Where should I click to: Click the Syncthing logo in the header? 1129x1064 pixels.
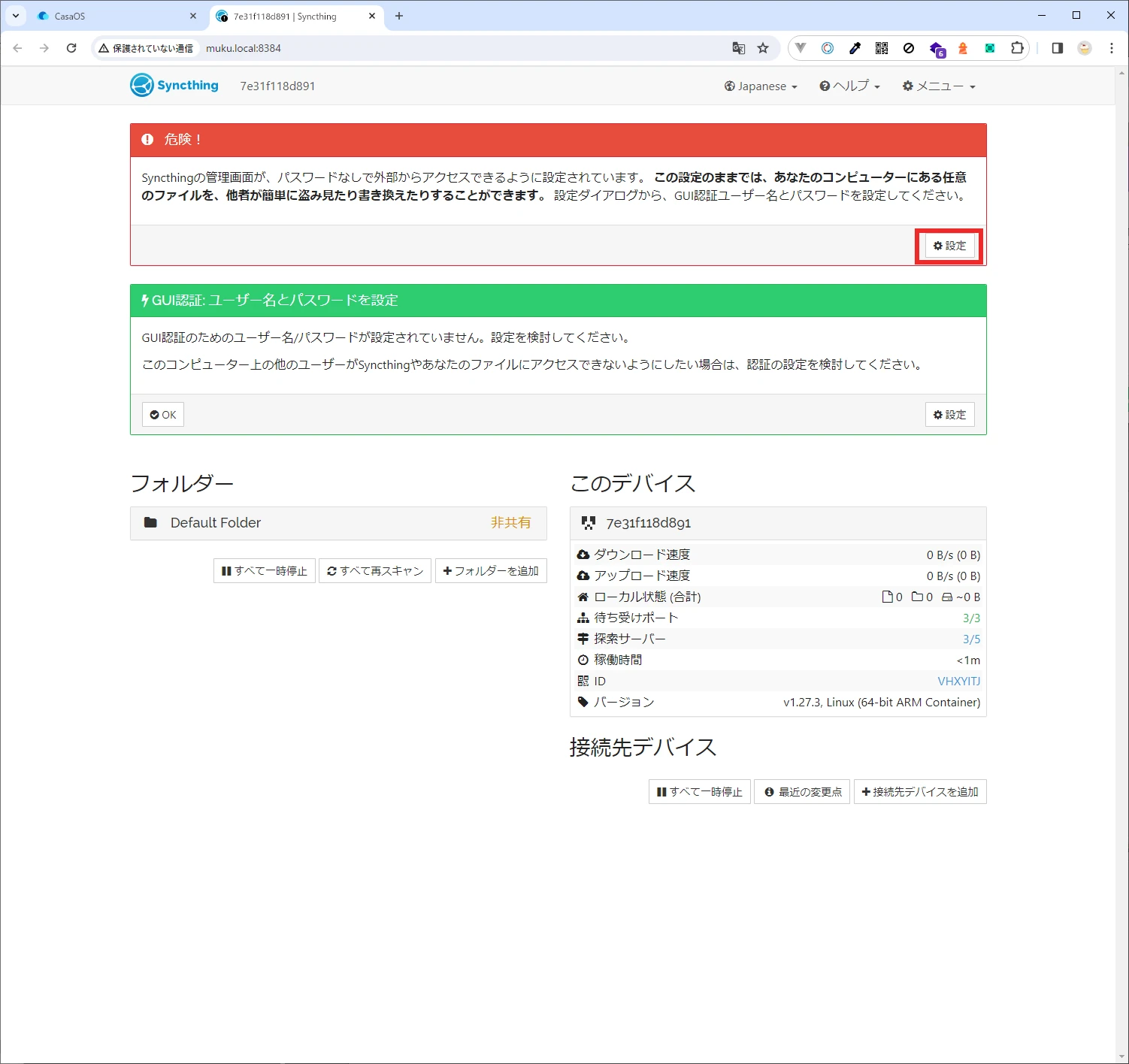174,86
